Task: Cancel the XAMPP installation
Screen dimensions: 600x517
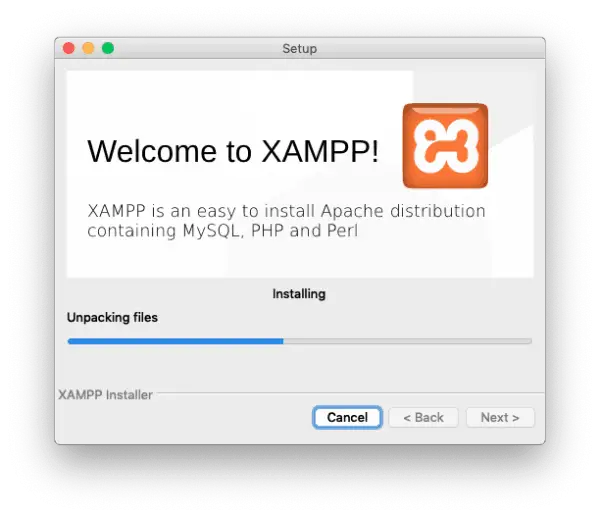Action: pos(347,417)
